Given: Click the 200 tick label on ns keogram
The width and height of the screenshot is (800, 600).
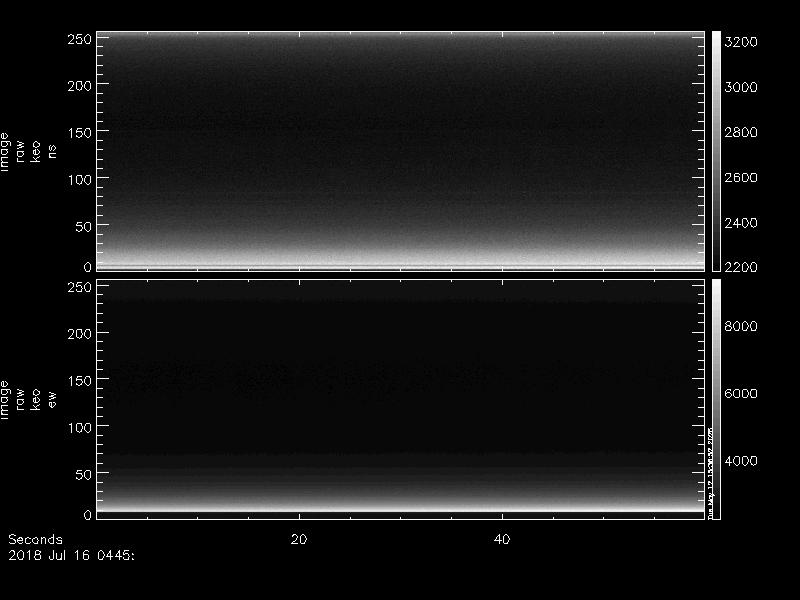Looking at the screenshot, I should tap(79, 86).
